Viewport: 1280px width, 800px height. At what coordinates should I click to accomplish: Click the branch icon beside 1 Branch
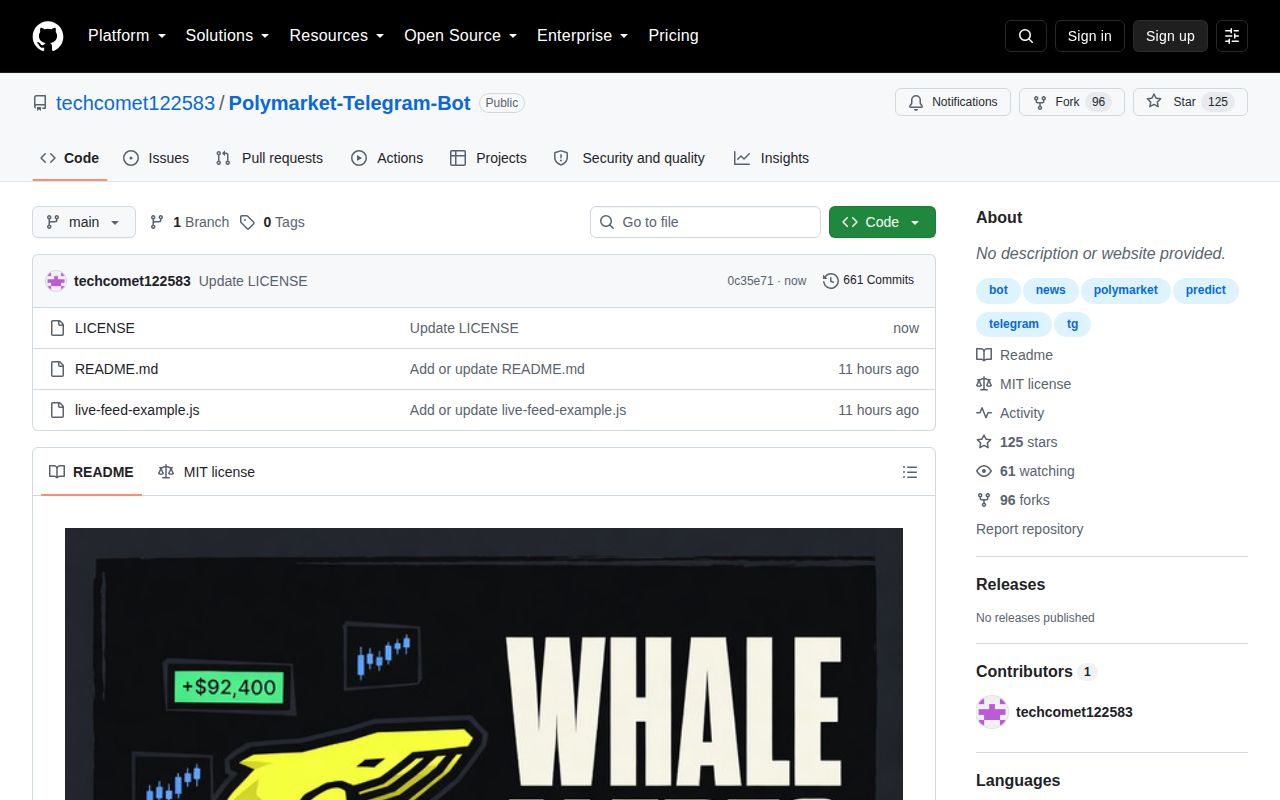tap(157, 222)
